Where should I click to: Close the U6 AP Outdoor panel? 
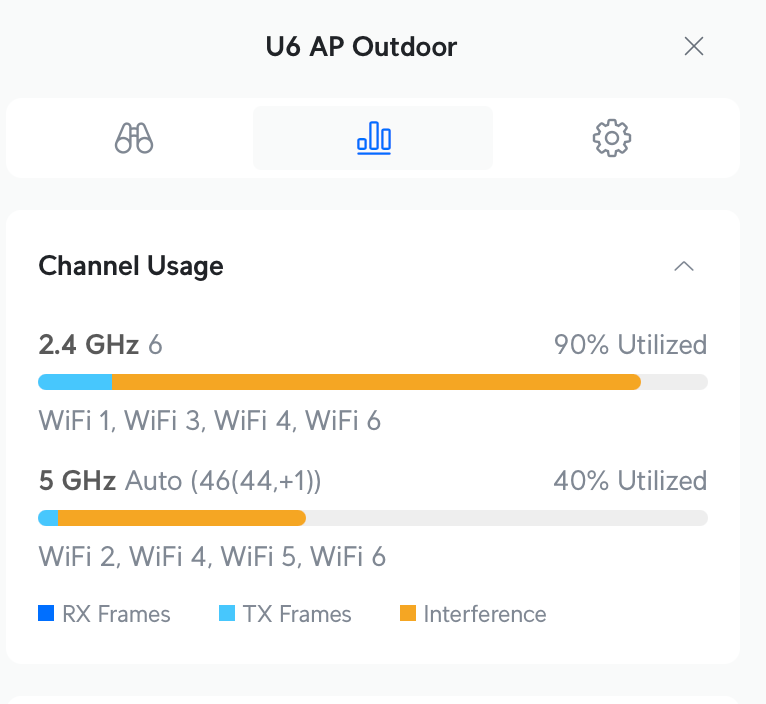point(694,46)
